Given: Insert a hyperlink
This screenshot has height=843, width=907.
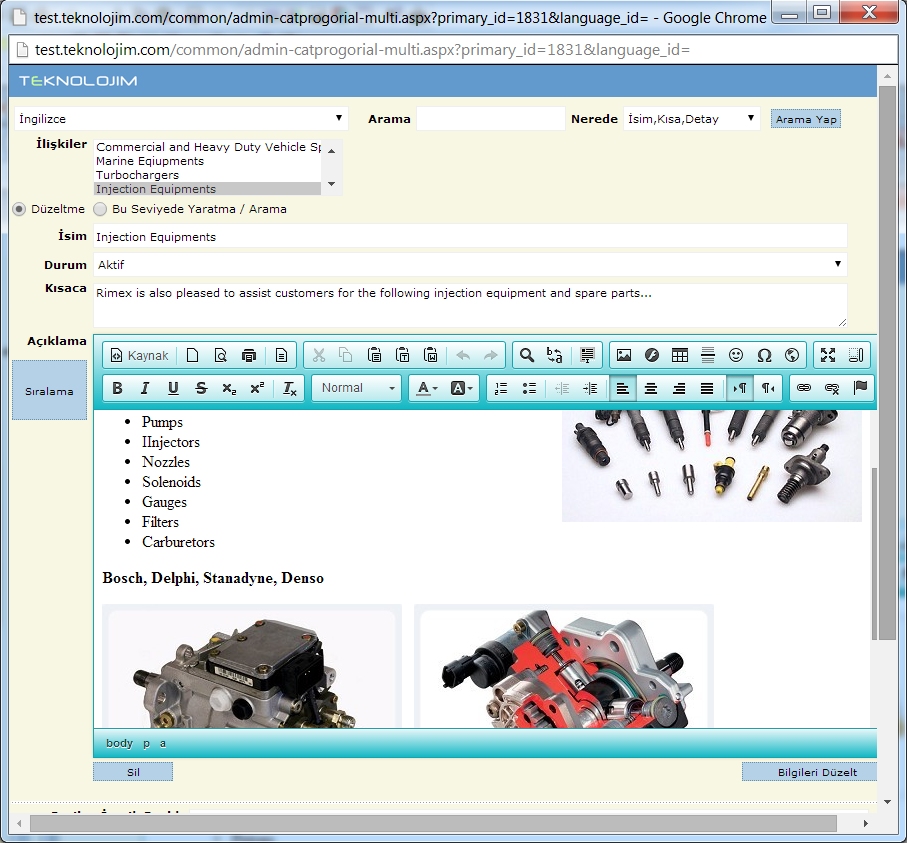Looking at the screenshot, I should click(x=804, y=388).
